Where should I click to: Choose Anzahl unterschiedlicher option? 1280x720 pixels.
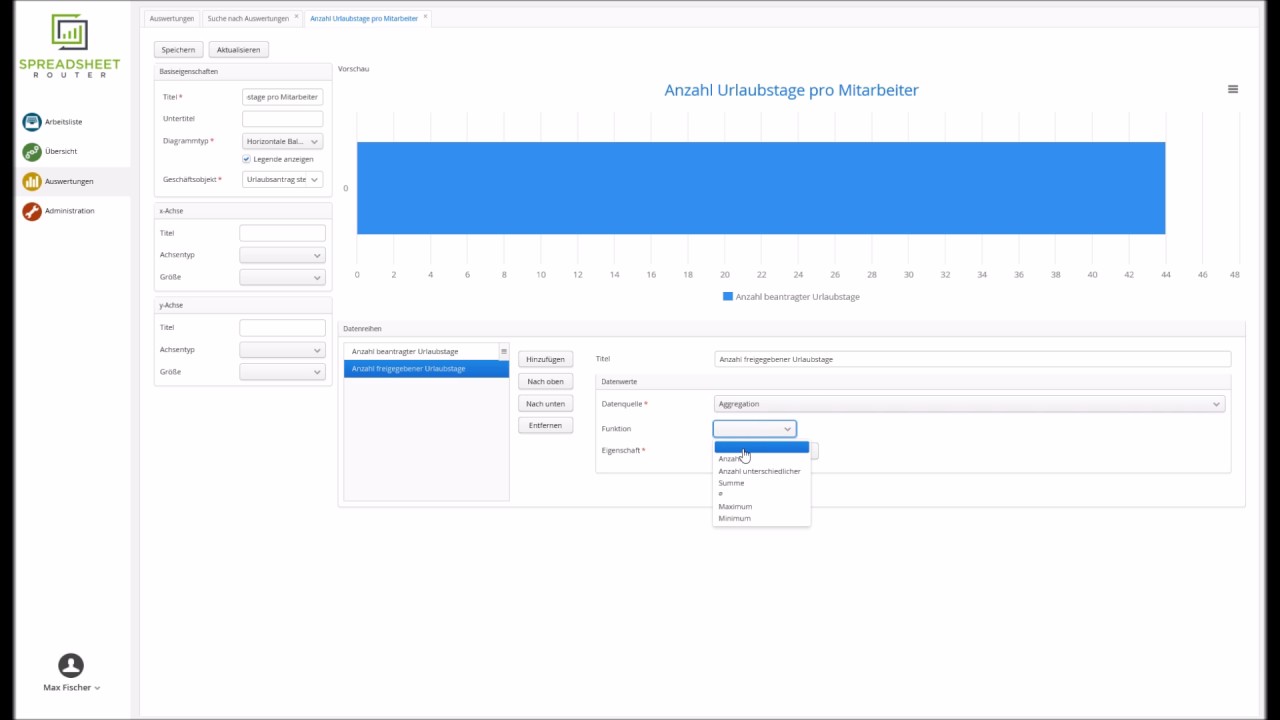coord(761,471)
